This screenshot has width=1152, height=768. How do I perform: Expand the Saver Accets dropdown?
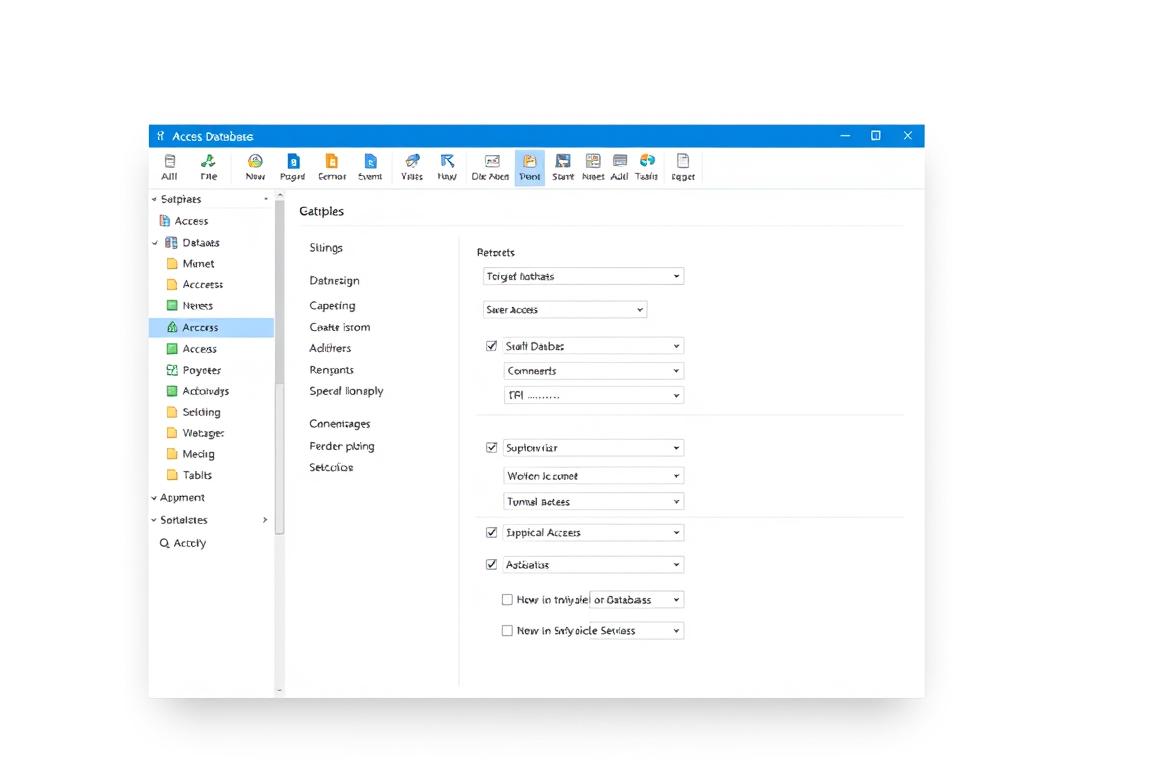565,310
